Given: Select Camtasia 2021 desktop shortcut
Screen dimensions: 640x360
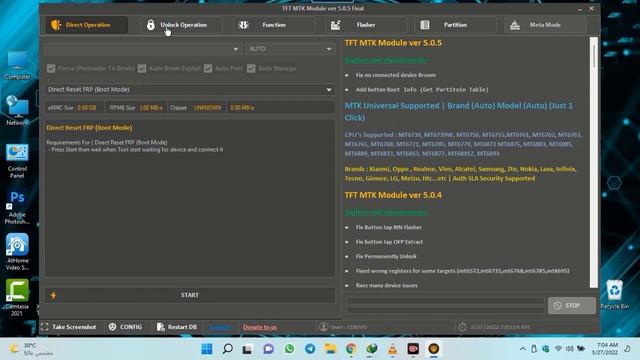Looking at the screenshot, I should [17, 298].
